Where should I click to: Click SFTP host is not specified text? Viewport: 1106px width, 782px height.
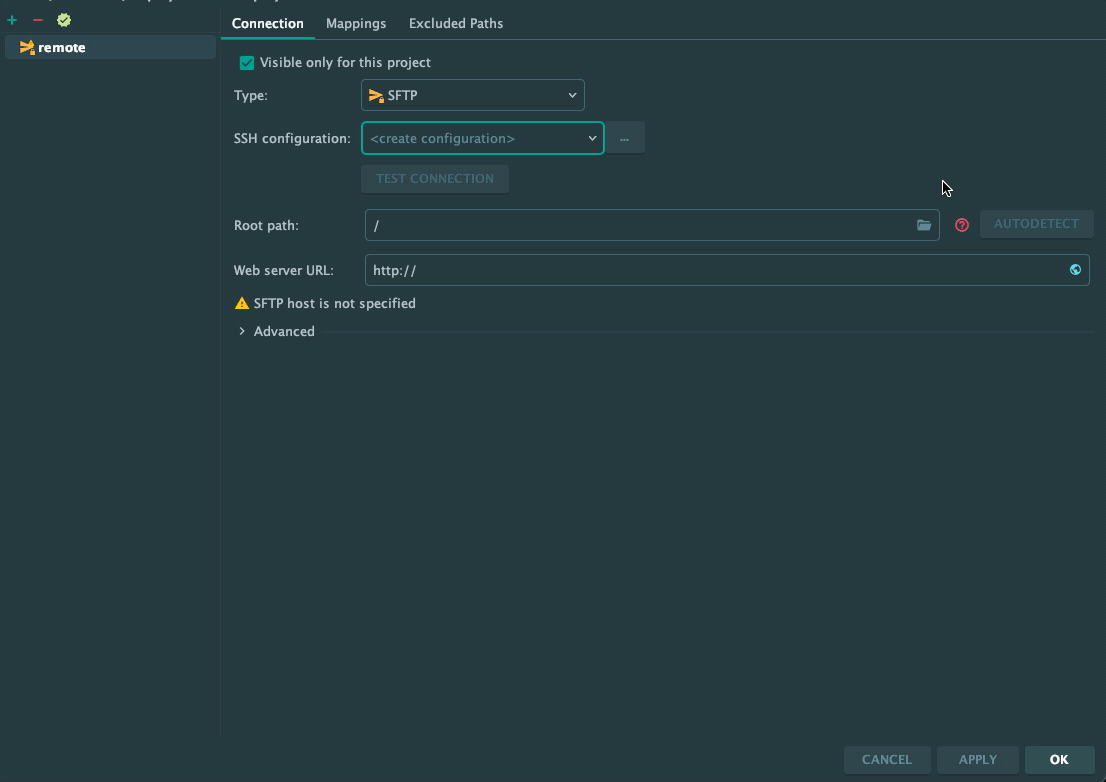coord(334,303)
